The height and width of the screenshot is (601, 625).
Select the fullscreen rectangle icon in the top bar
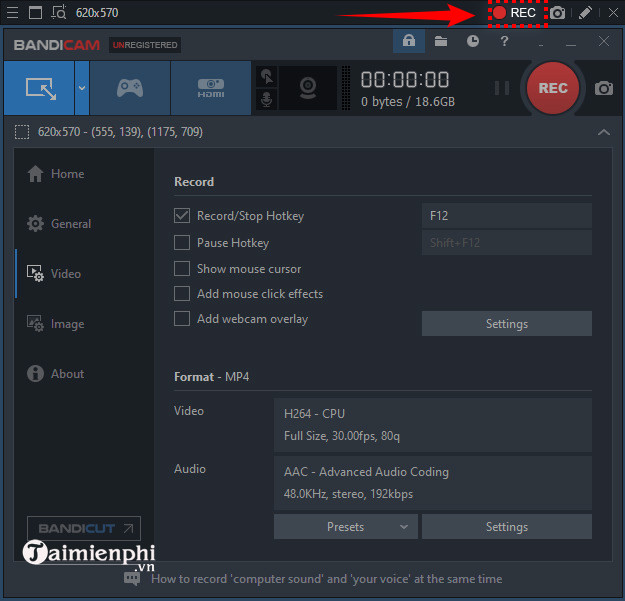pos(35,13)
